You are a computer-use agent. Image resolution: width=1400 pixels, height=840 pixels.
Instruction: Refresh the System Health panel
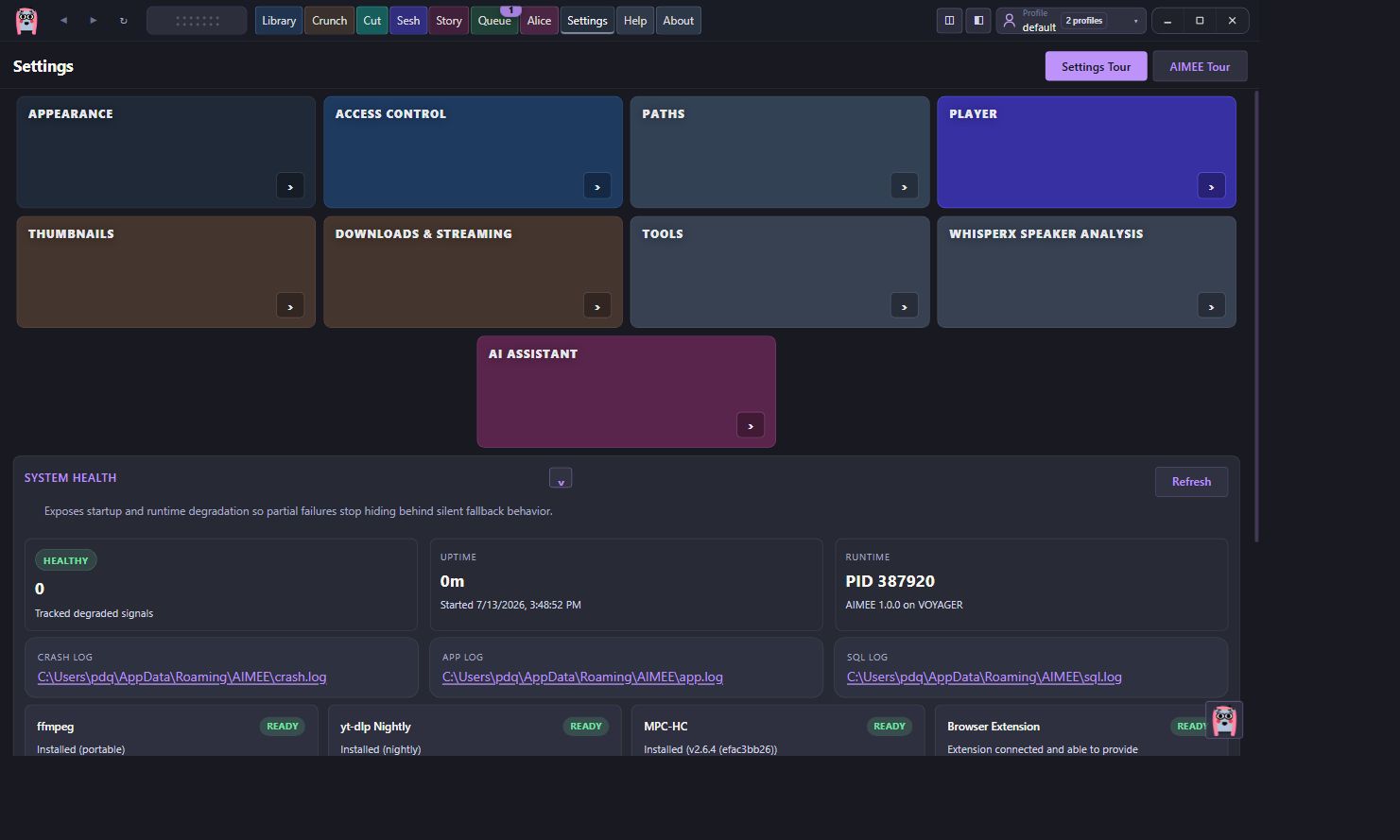coord(1191,482)
